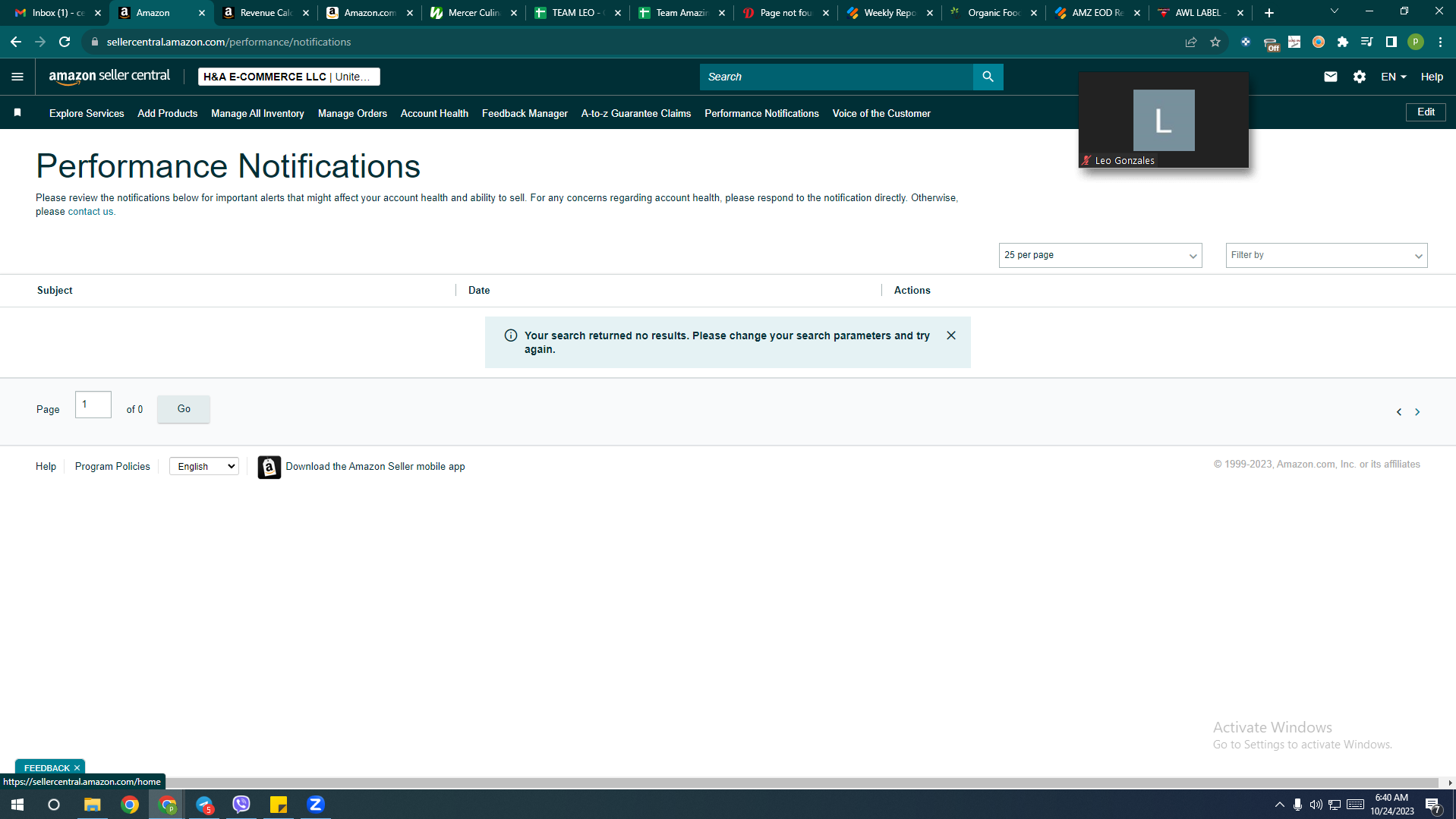
Task: Open the Telegram app in taskbar
Action: click(204, 805)
